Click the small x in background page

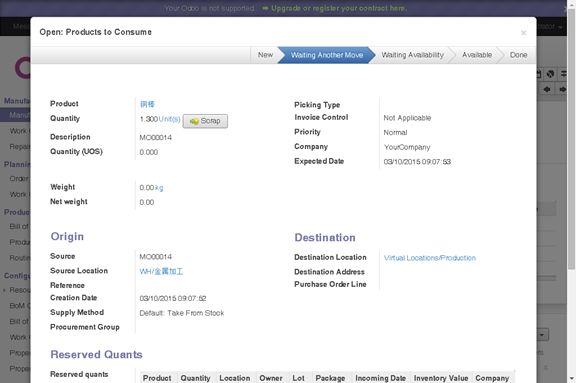pos(546,368)
